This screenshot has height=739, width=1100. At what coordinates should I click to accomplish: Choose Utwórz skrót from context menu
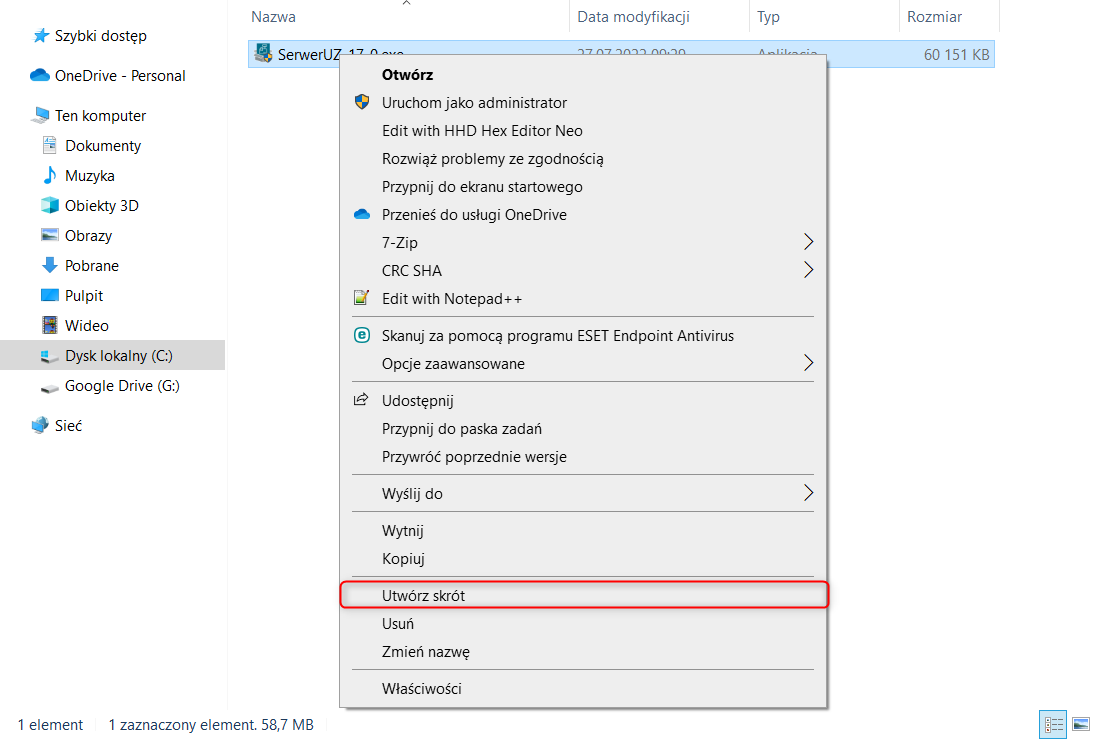tap(424, 596)
